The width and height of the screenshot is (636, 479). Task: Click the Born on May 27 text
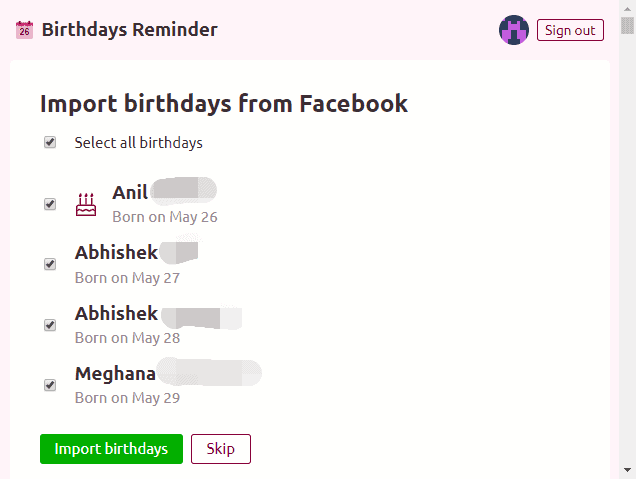pyautogui.click(x=127, y=278)
